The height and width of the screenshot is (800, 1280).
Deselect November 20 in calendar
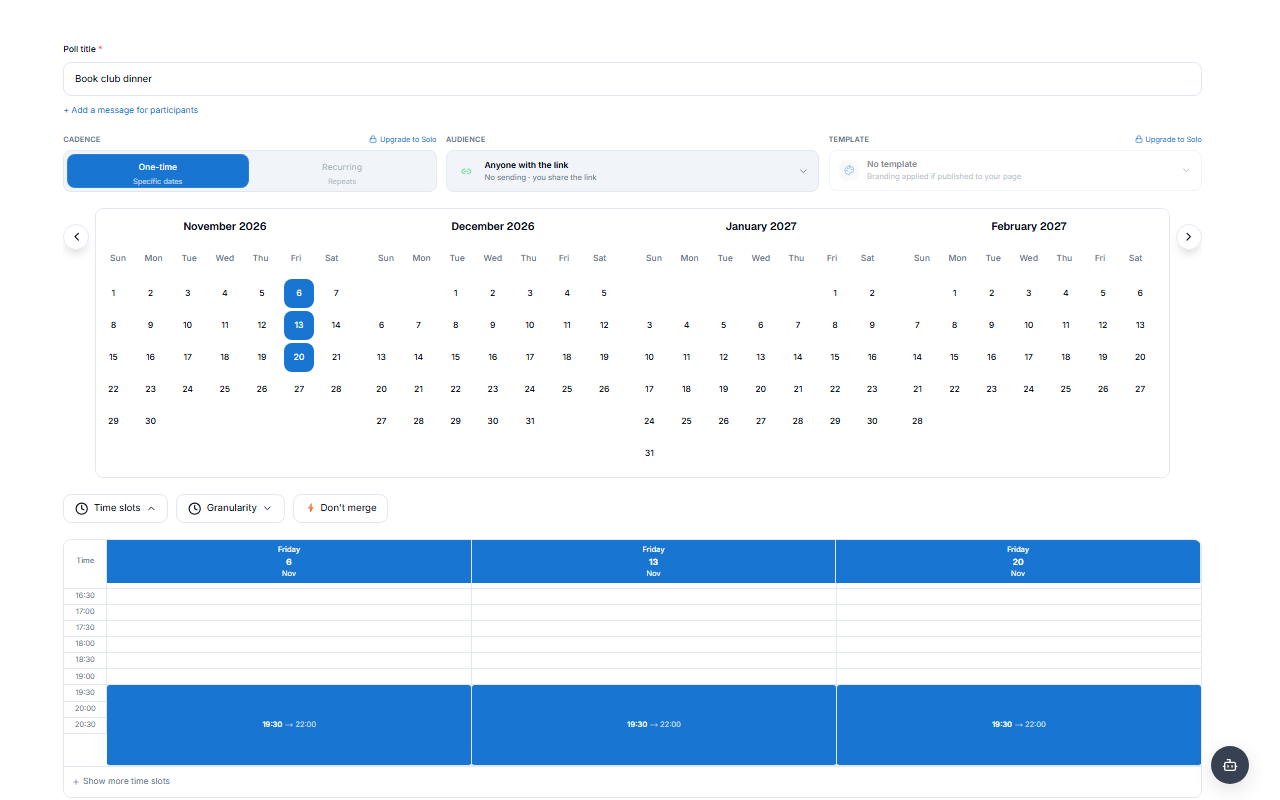coord(299,357)
